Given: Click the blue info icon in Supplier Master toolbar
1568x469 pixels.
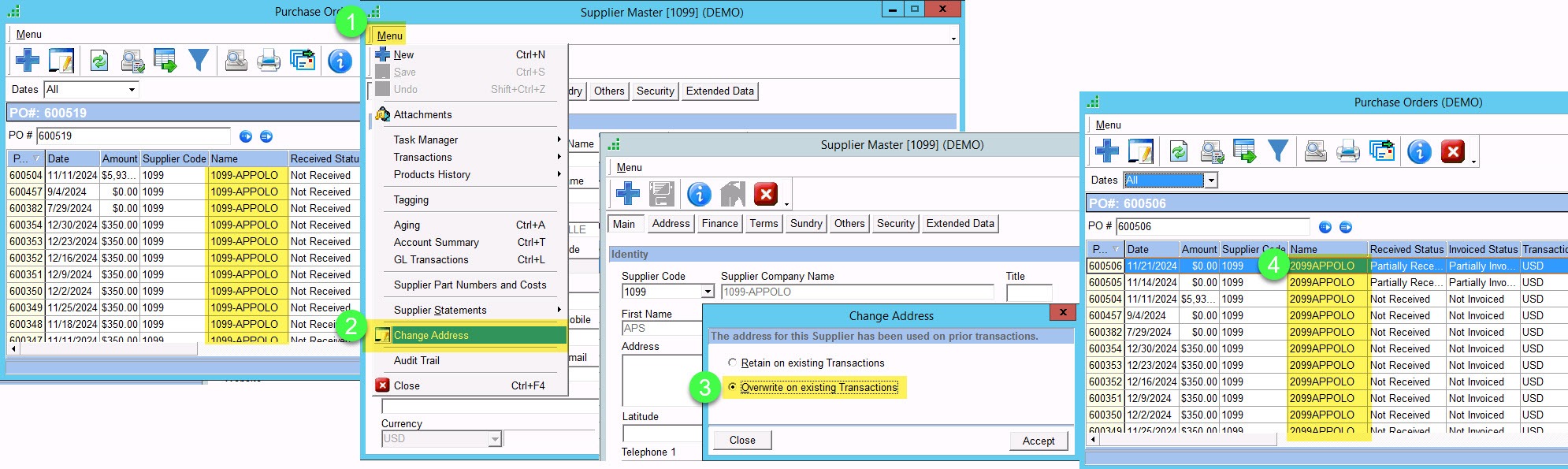Looking at the screenshot, I should 698,193.
